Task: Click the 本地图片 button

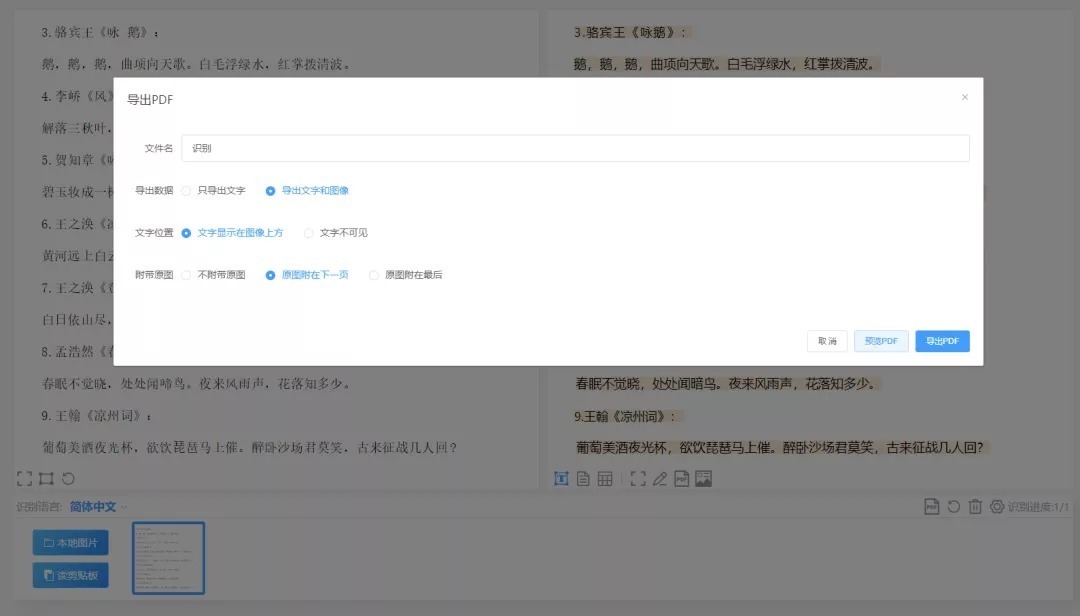Action: pos(71,543)
